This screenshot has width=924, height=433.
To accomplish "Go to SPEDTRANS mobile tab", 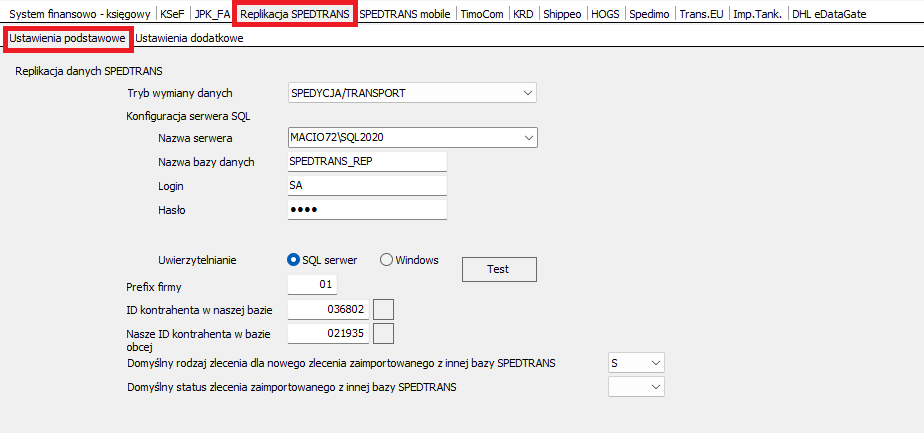I will [x=405, y=14].
